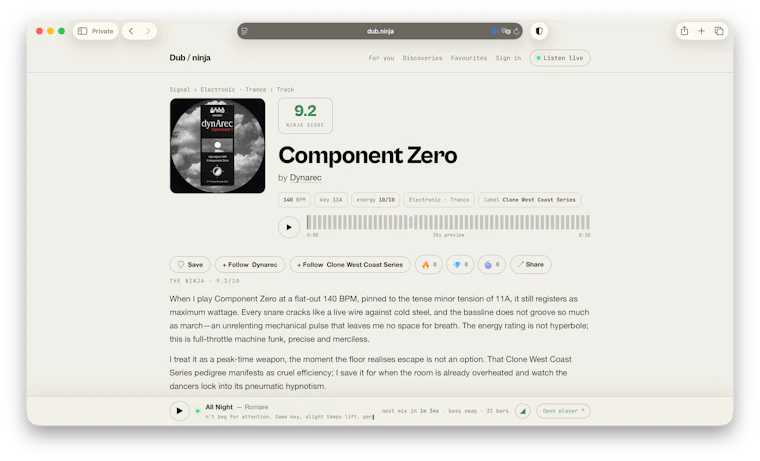Open the Favourites nav item

tap(469, 58)
